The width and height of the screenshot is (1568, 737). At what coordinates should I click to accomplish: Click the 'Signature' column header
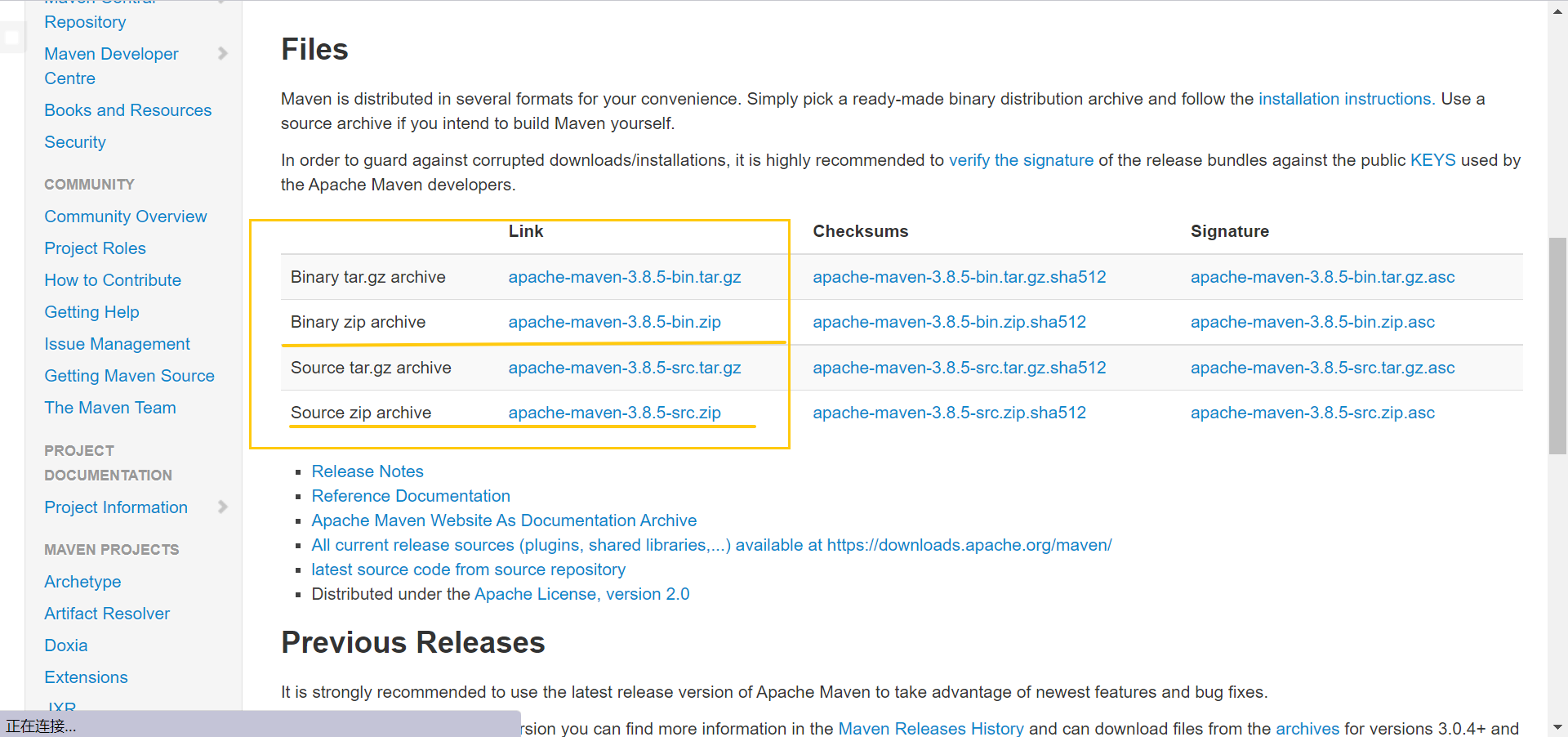[x=1230, y=231]
